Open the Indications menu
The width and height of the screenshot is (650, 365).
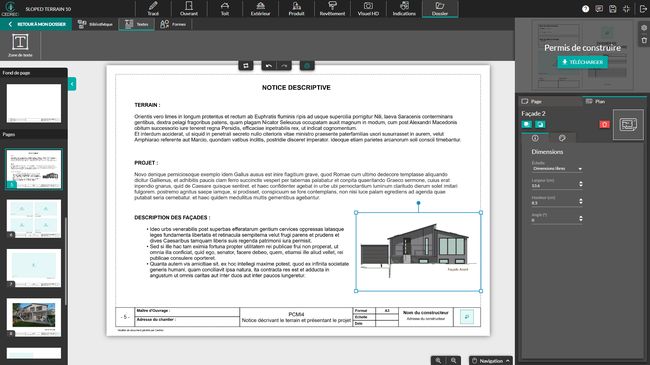pyautogui.click(x=404, y=9)
